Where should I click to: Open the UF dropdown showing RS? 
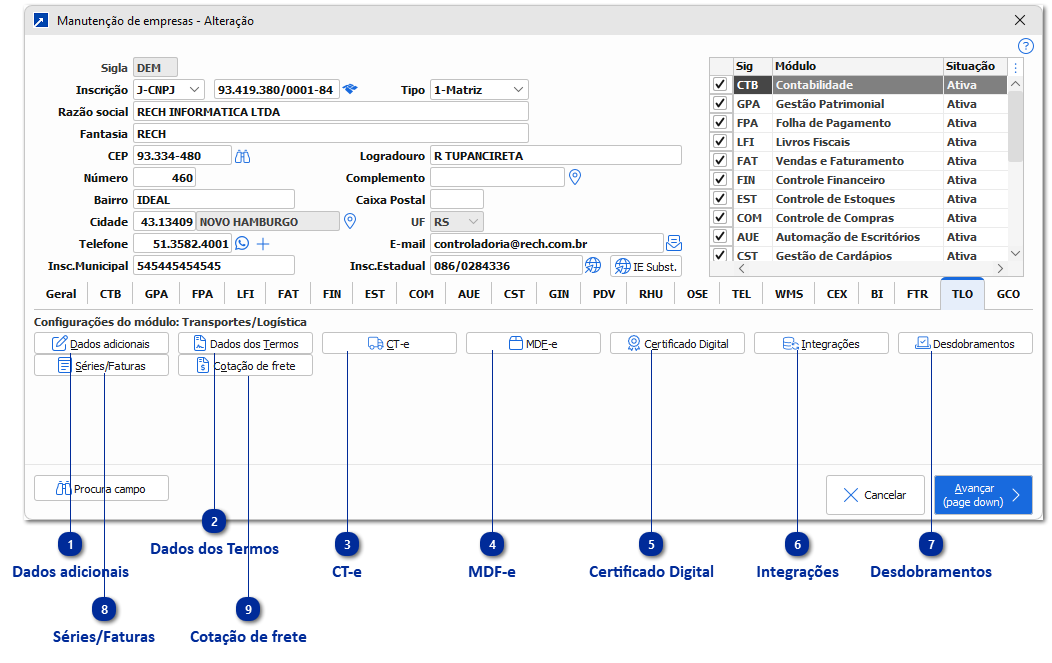click(456, 221)
